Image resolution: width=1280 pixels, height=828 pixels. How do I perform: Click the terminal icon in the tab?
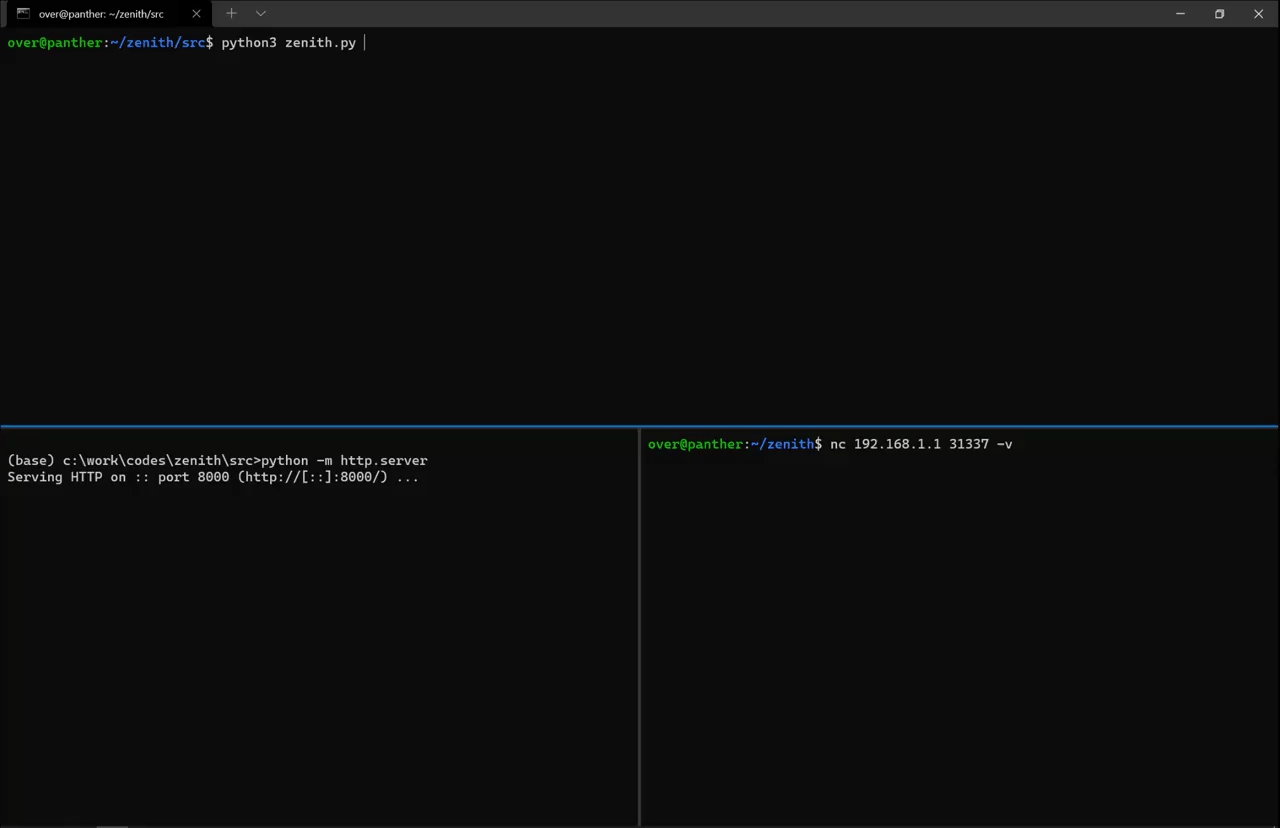click(x=23, y=14)
